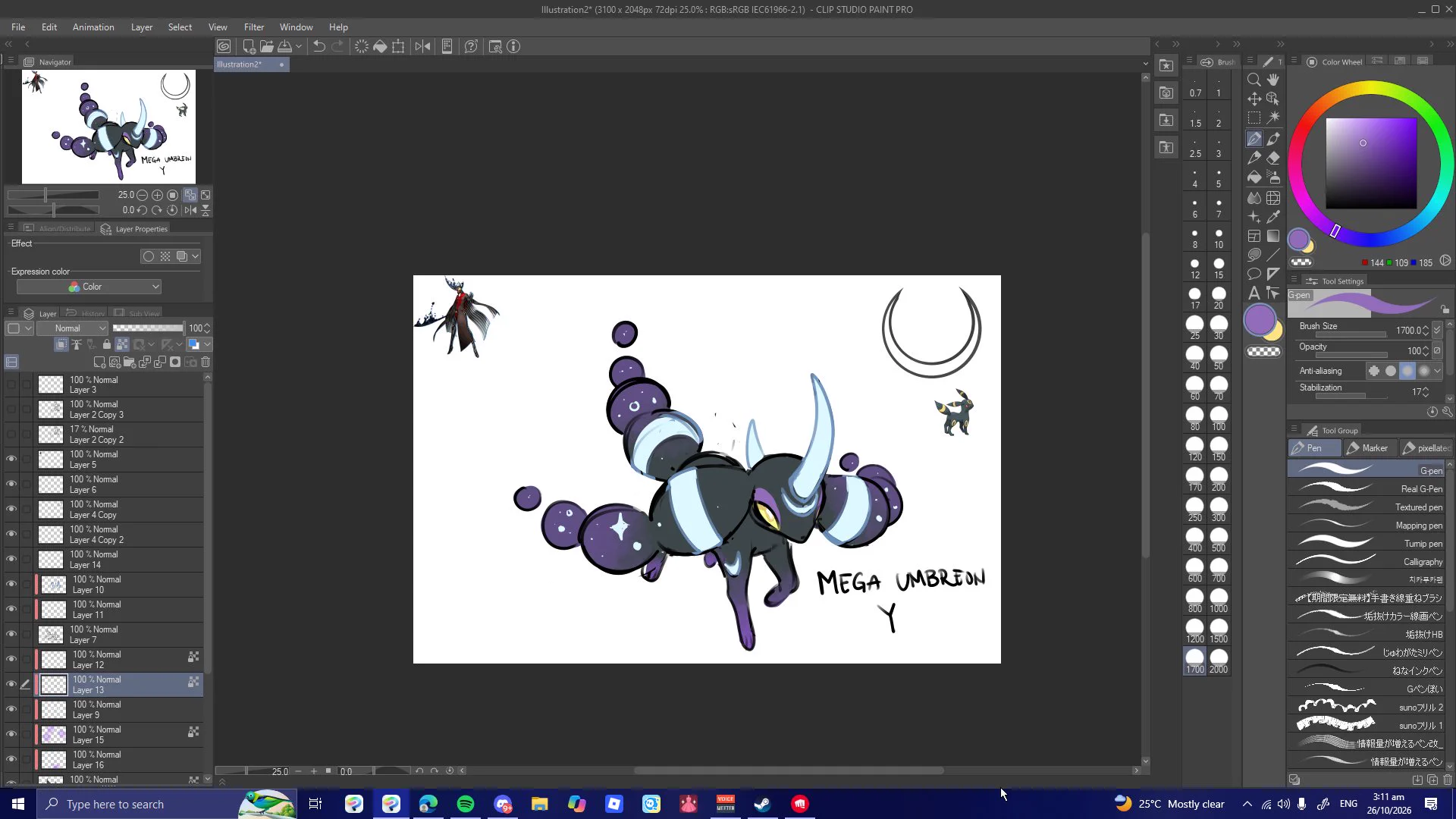Select the Fill bucket tool

pyautogui.click(x=1254, y=177)
